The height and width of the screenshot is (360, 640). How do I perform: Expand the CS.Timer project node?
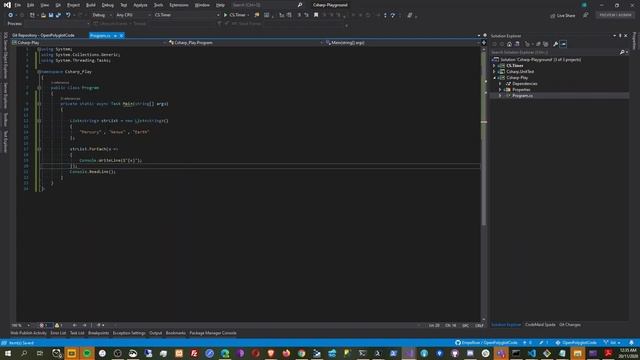pyautogui.click(x=494, y=65)
